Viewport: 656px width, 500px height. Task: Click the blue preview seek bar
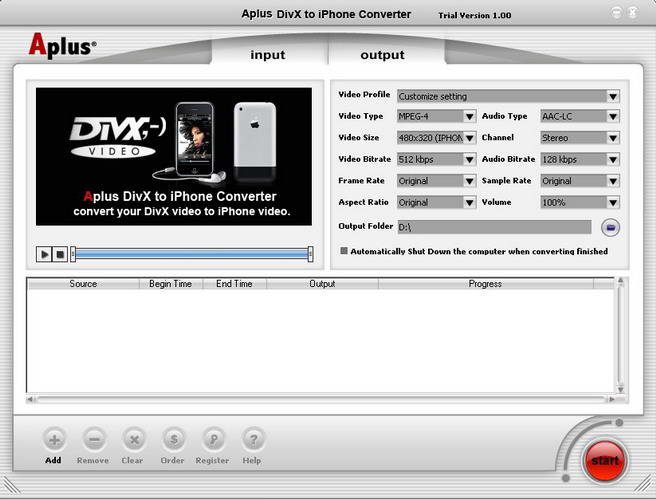[x=191, y=254]
